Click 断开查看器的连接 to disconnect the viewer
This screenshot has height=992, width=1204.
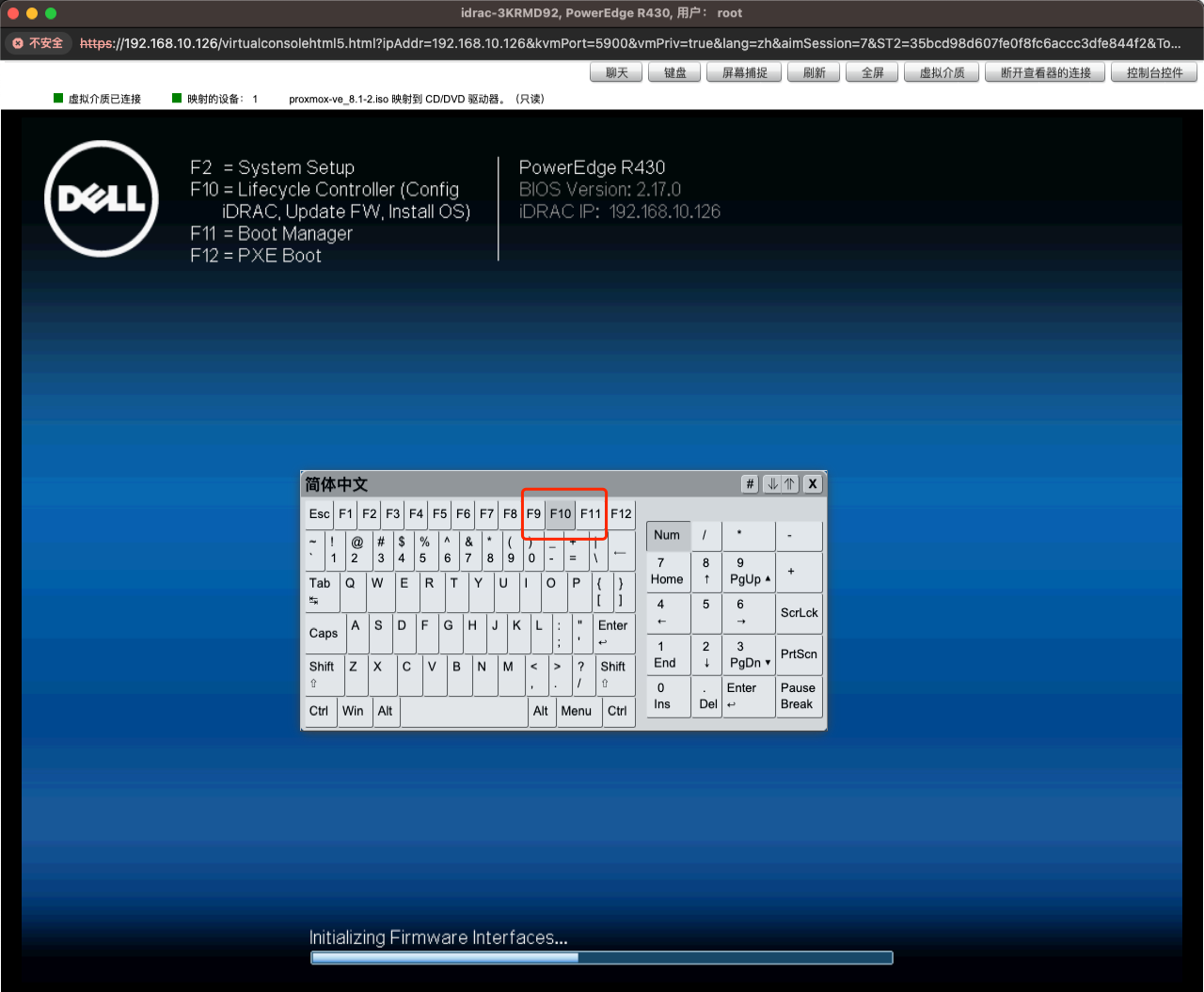[1045, 72]
